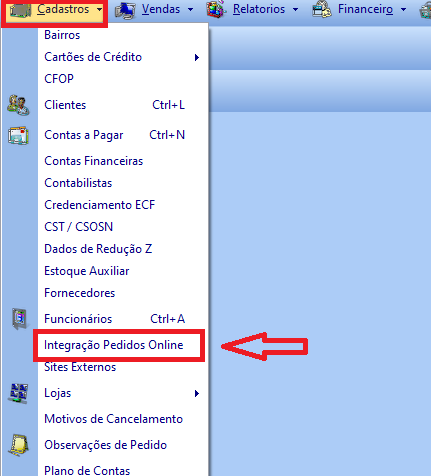Select the Contabilistas menu item
The height and width of the screenshot is (476, 431).
tap(78, 183)
